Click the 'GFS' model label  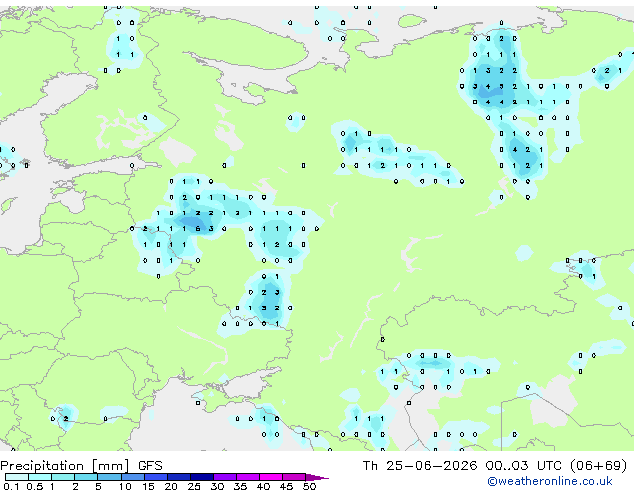tap(150, 466)
